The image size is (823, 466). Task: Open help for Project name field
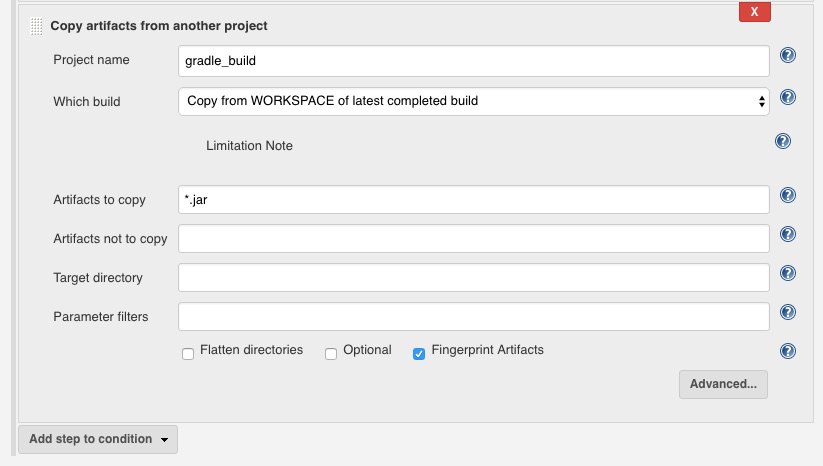pos(788,55)
